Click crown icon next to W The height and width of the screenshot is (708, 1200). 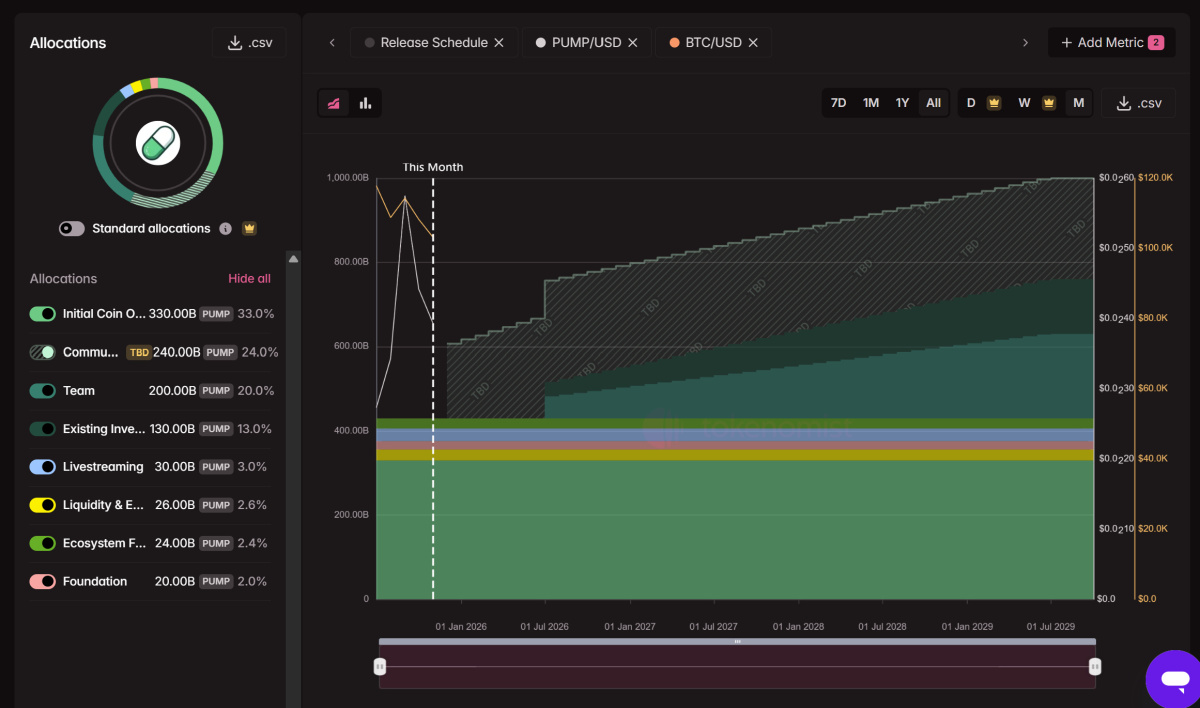(1049, 103)
